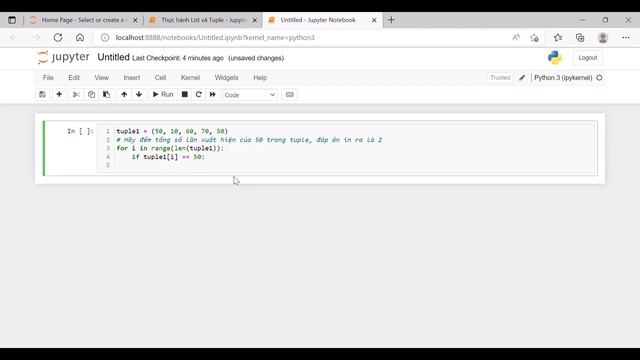Close the Untitled Jupyter Notebook tab
The image size is (640, 360).
[374, 20]
